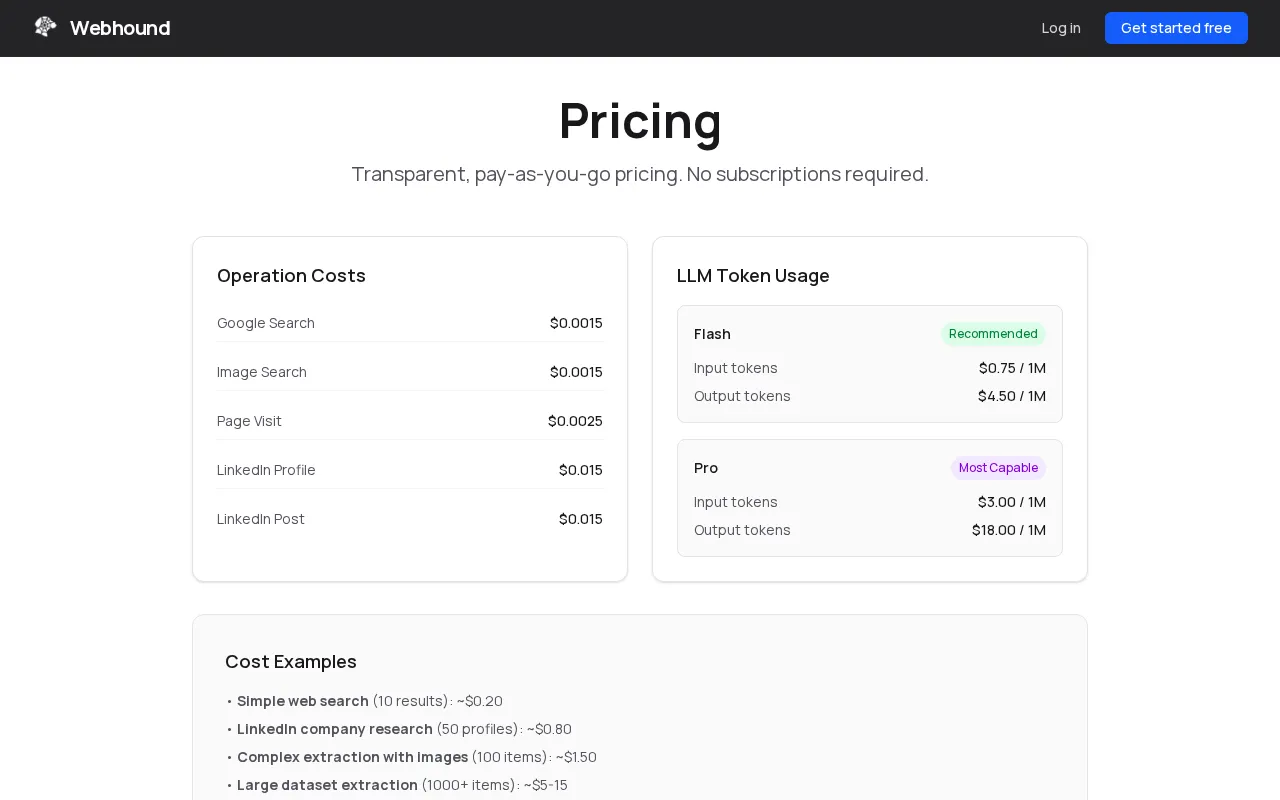Click the pay-as-you-go pricing subtitle

[x=640, y=174]
